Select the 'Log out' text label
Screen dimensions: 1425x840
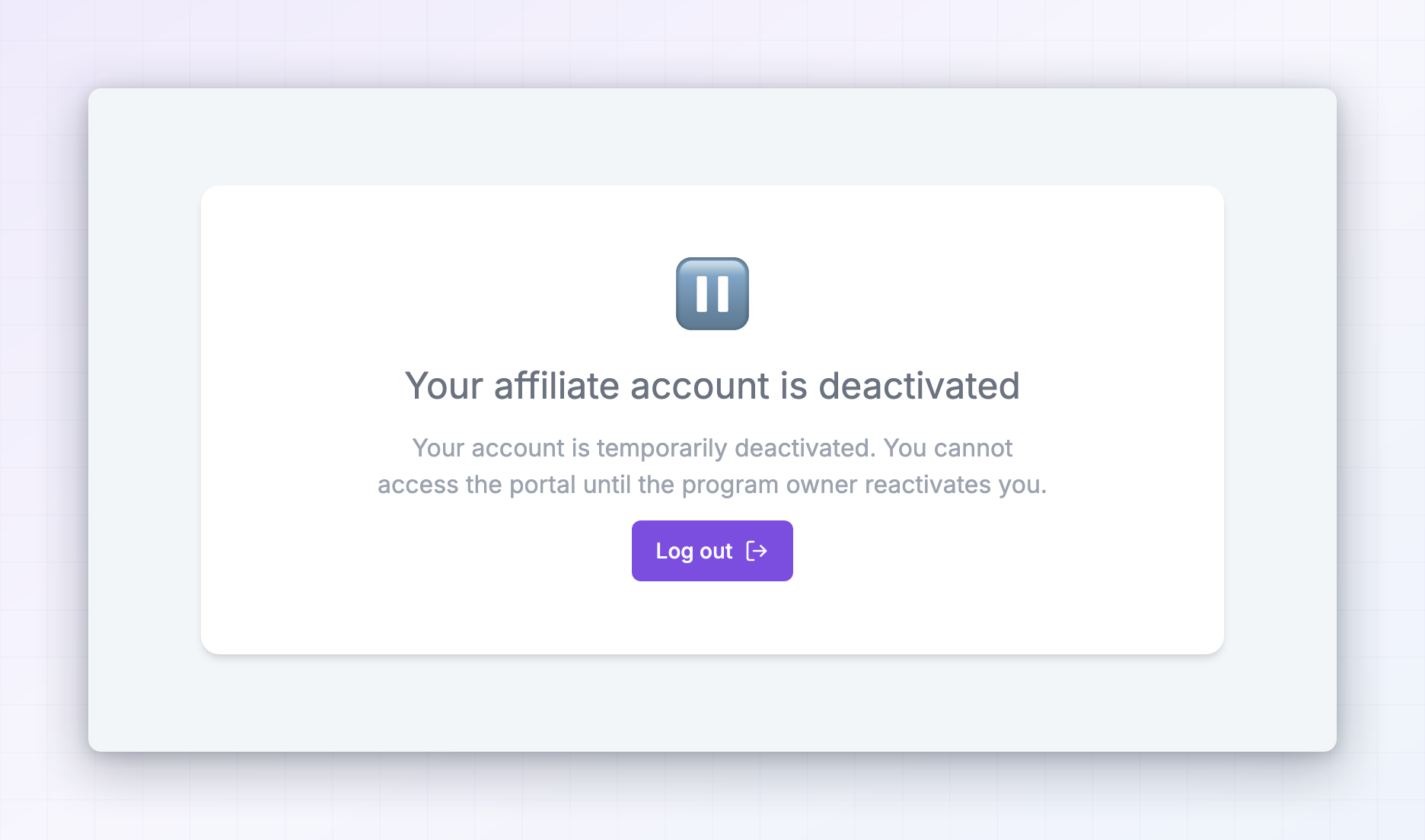(x=694, y=551)
